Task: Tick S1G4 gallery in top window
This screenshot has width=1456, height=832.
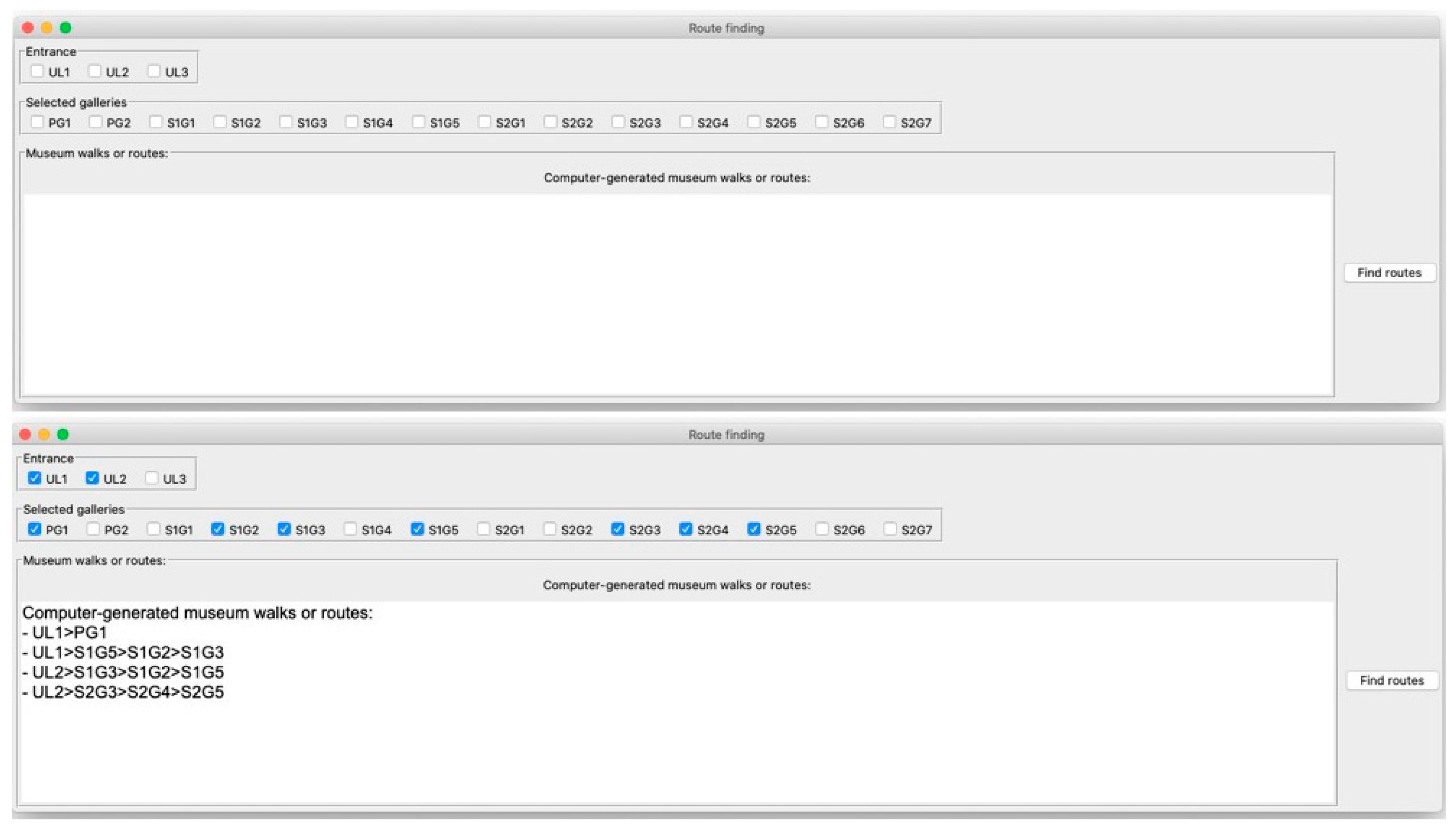Action: point(352,122)
